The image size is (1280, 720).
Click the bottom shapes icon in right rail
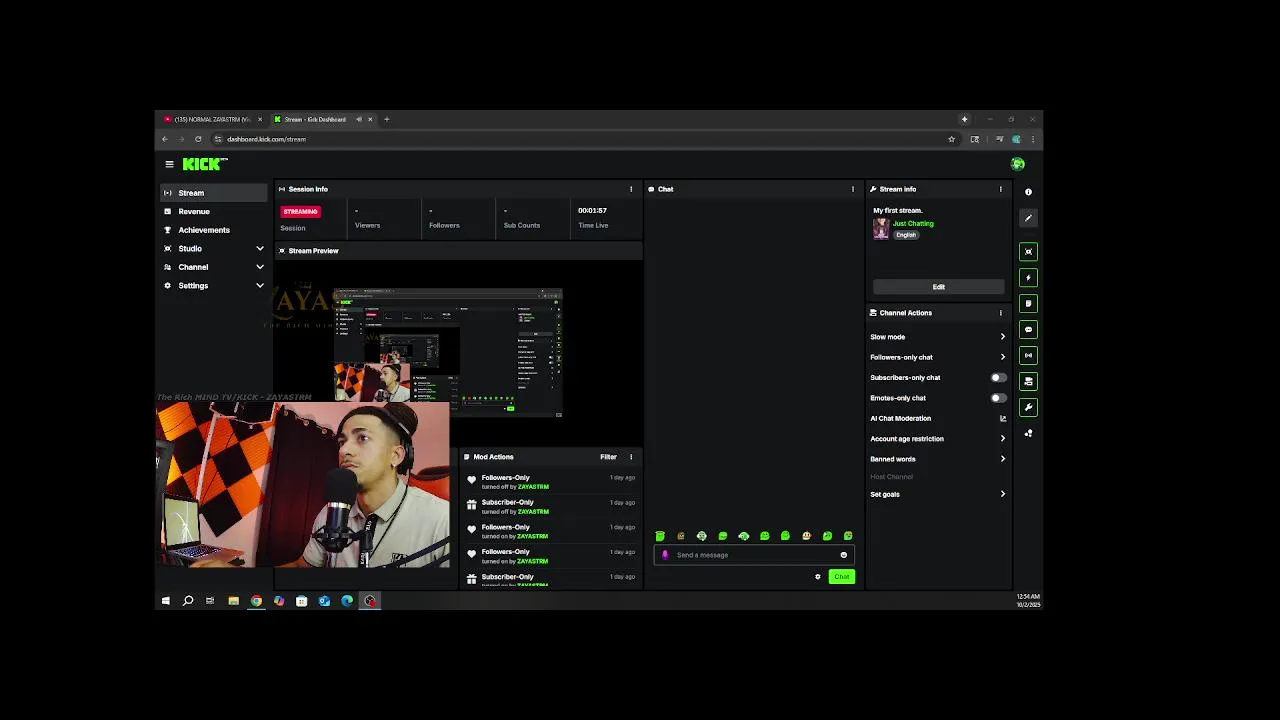tap(1028, 434)
